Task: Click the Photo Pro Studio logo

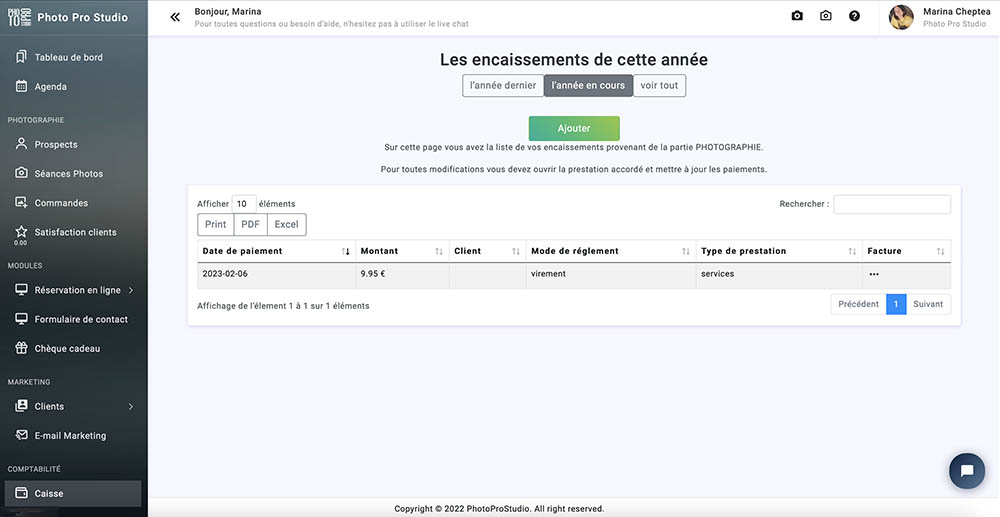Action: (x=19, y=17)
